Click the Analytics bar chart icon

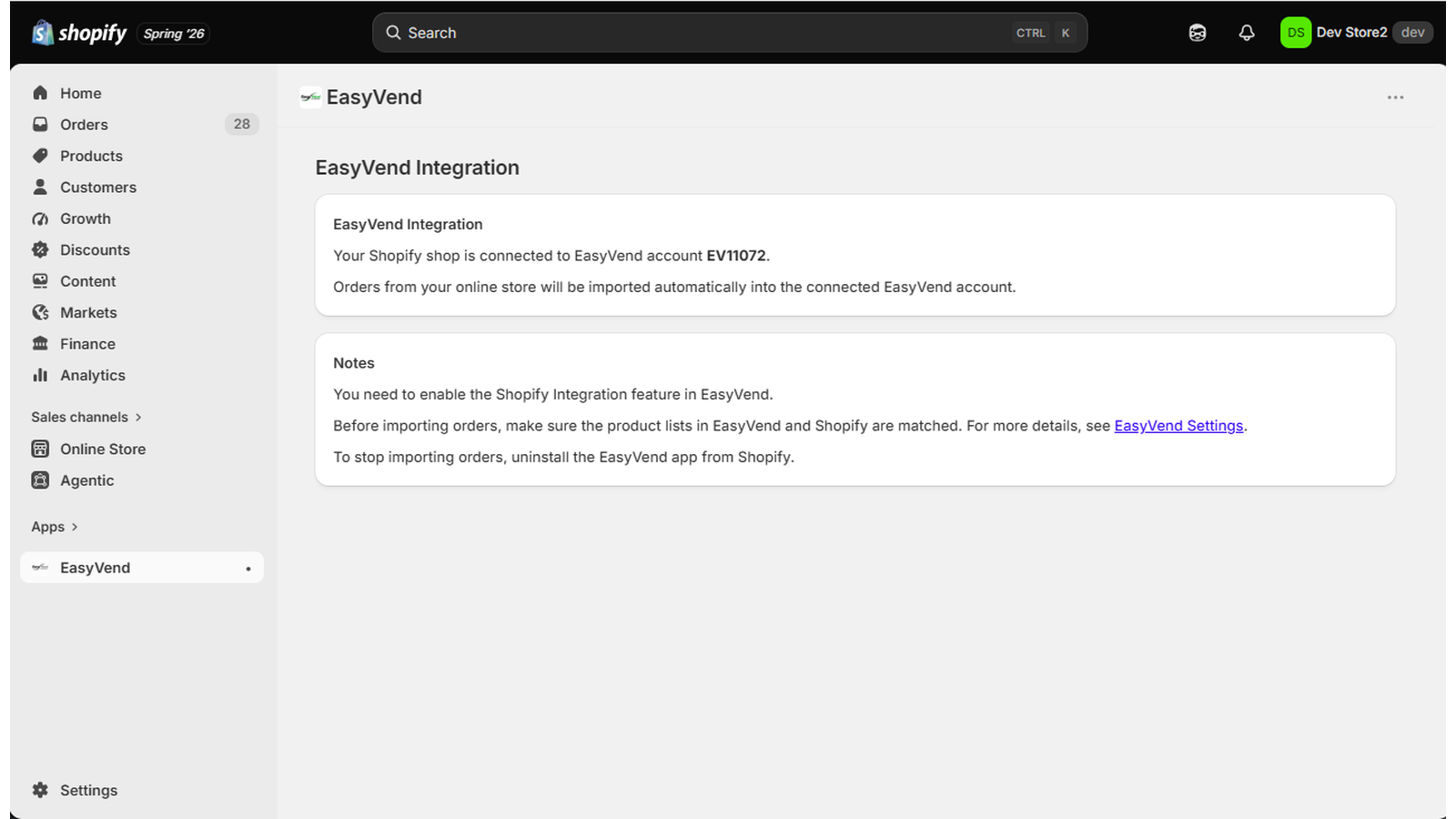tap(40, 376)
